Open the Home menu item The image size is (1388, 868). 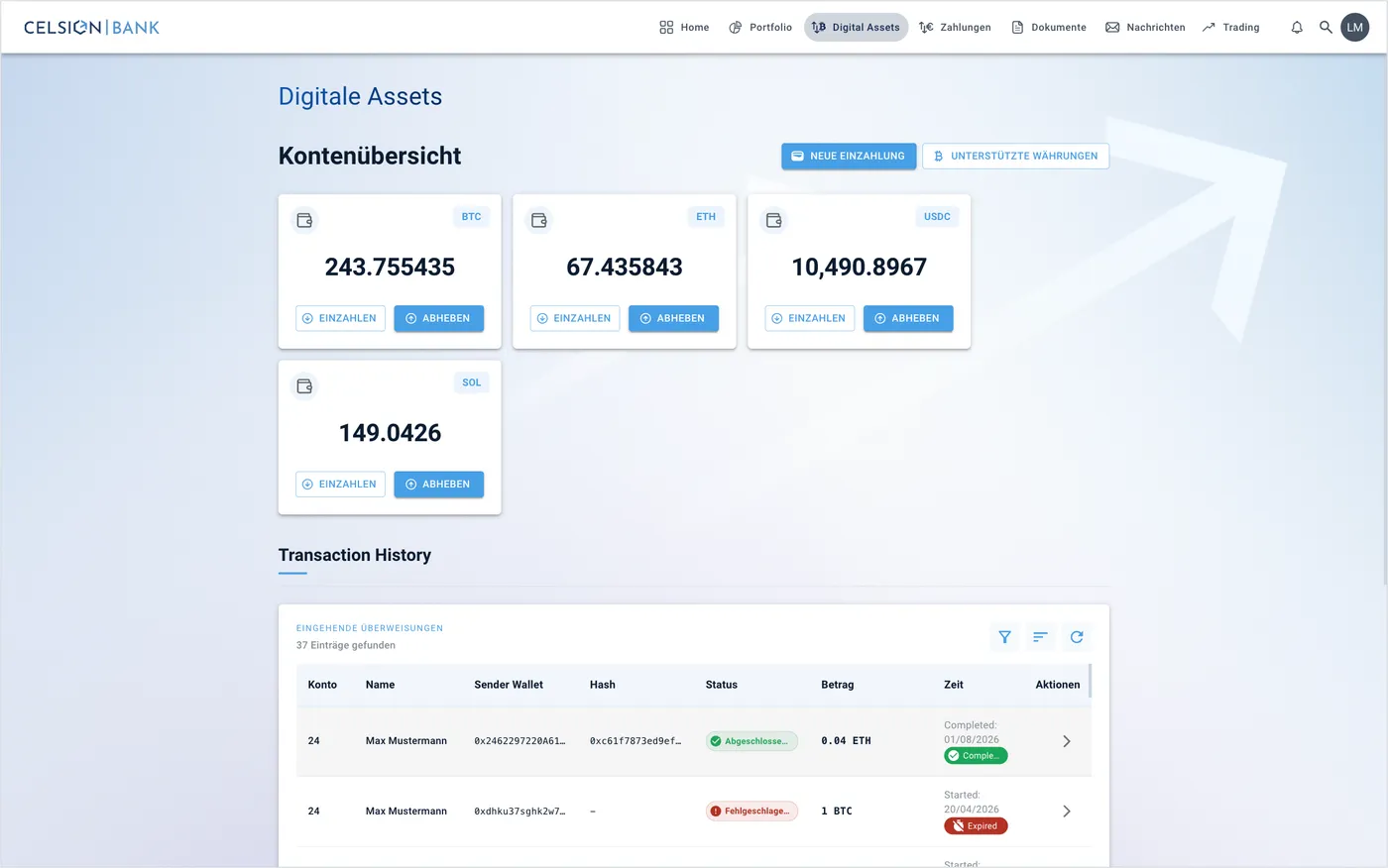684,27
